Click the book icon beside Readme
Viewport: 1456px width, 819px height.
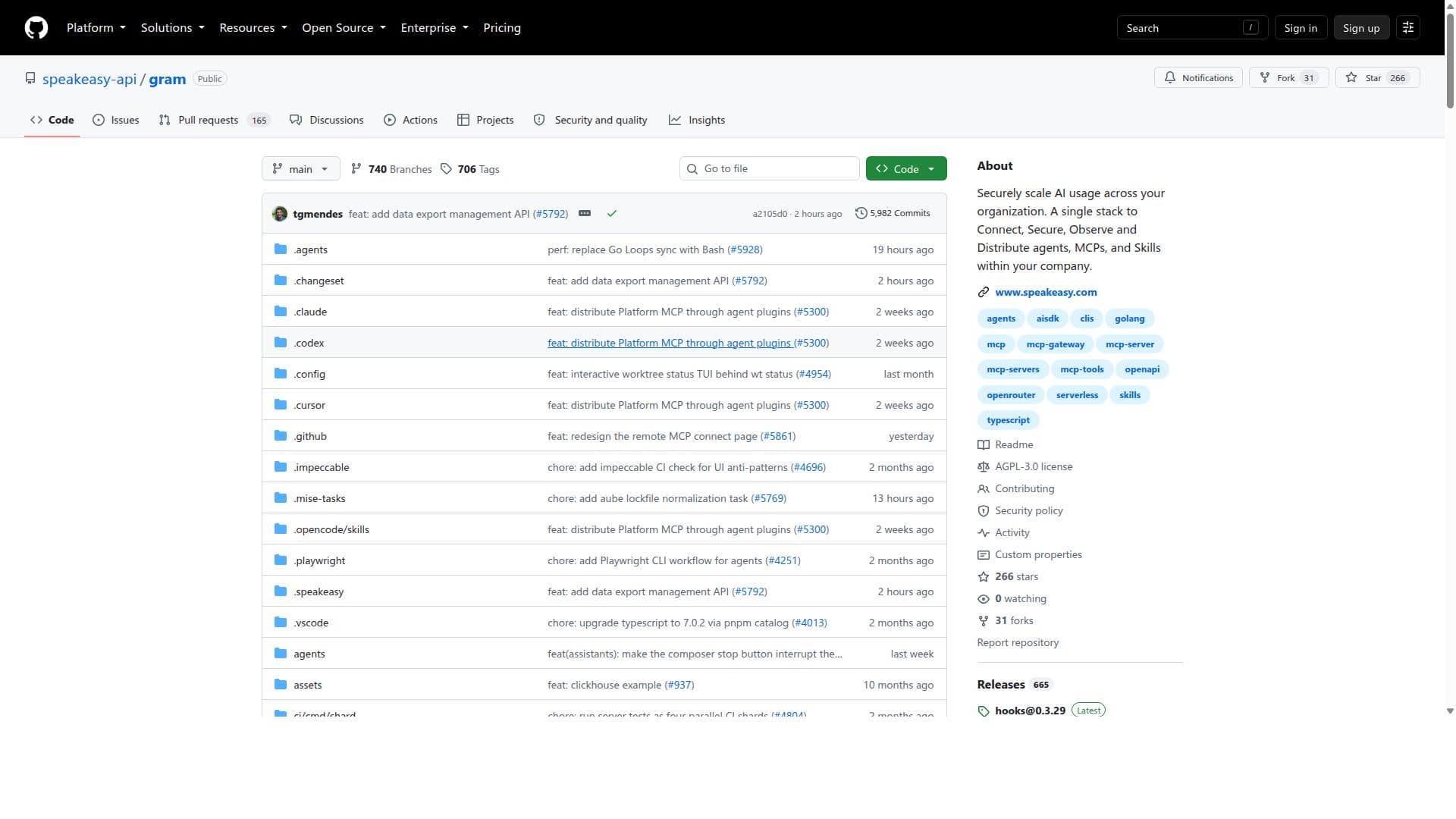[984, 445]
